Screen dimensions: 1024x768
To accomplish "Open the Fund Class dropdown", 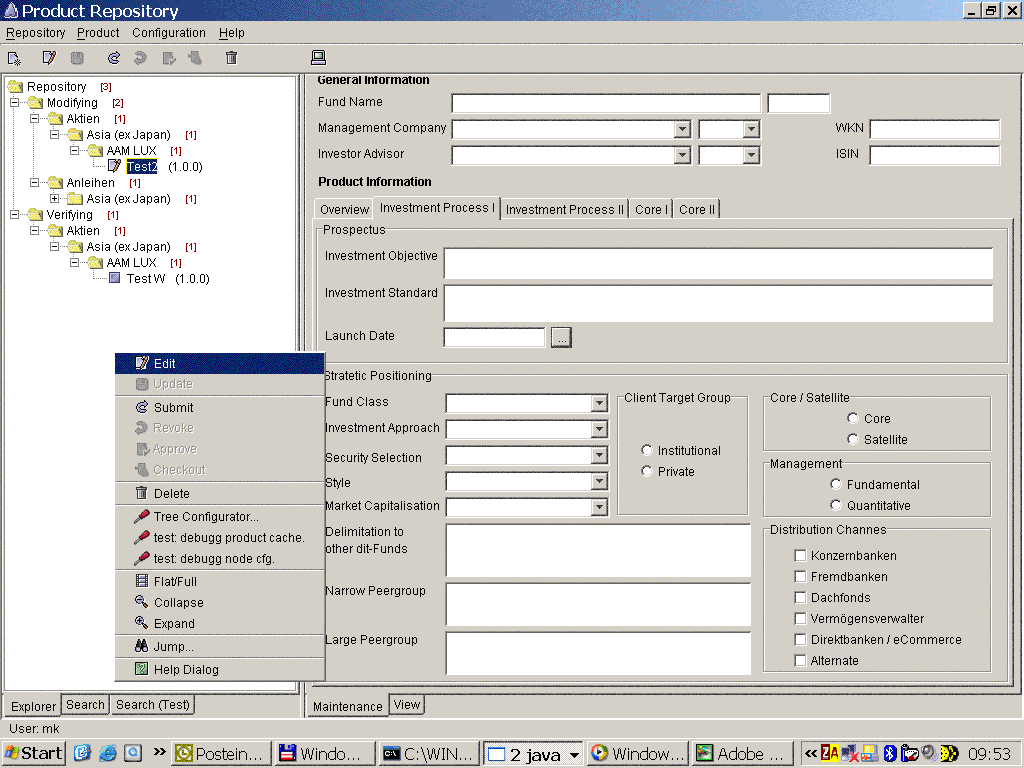I will [x=599, y=403].
